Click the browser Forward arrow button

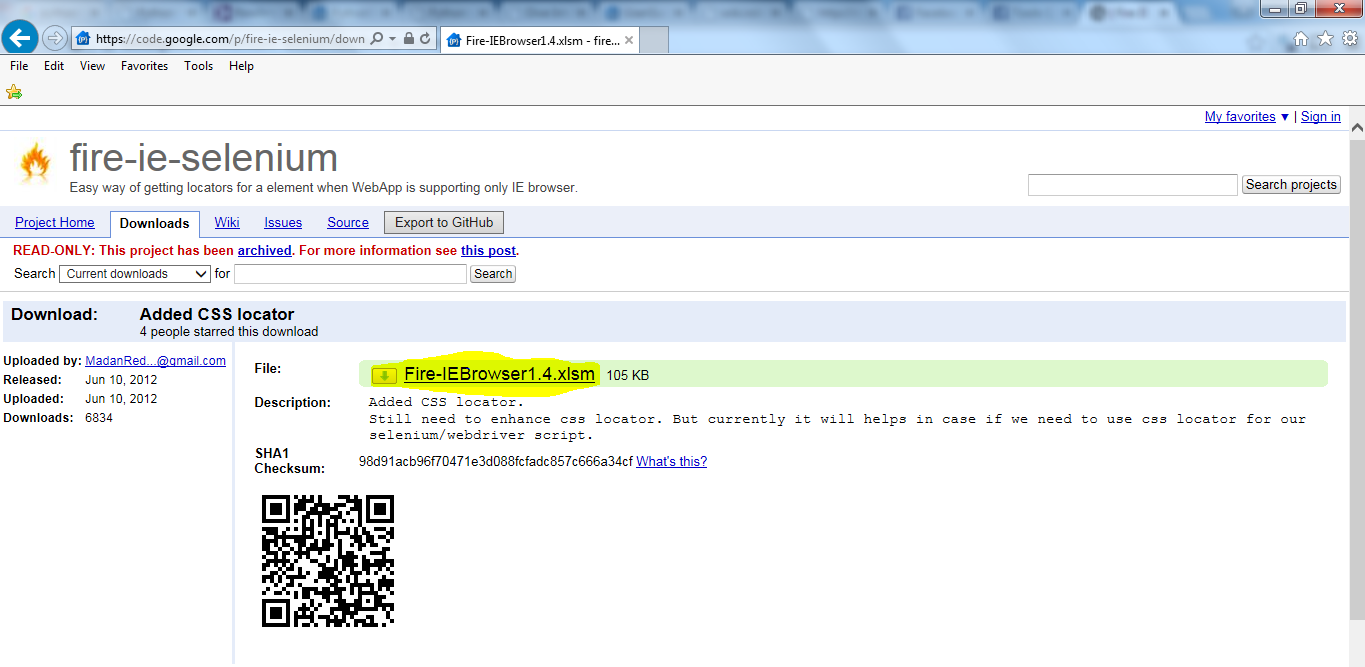pos(55,39)
